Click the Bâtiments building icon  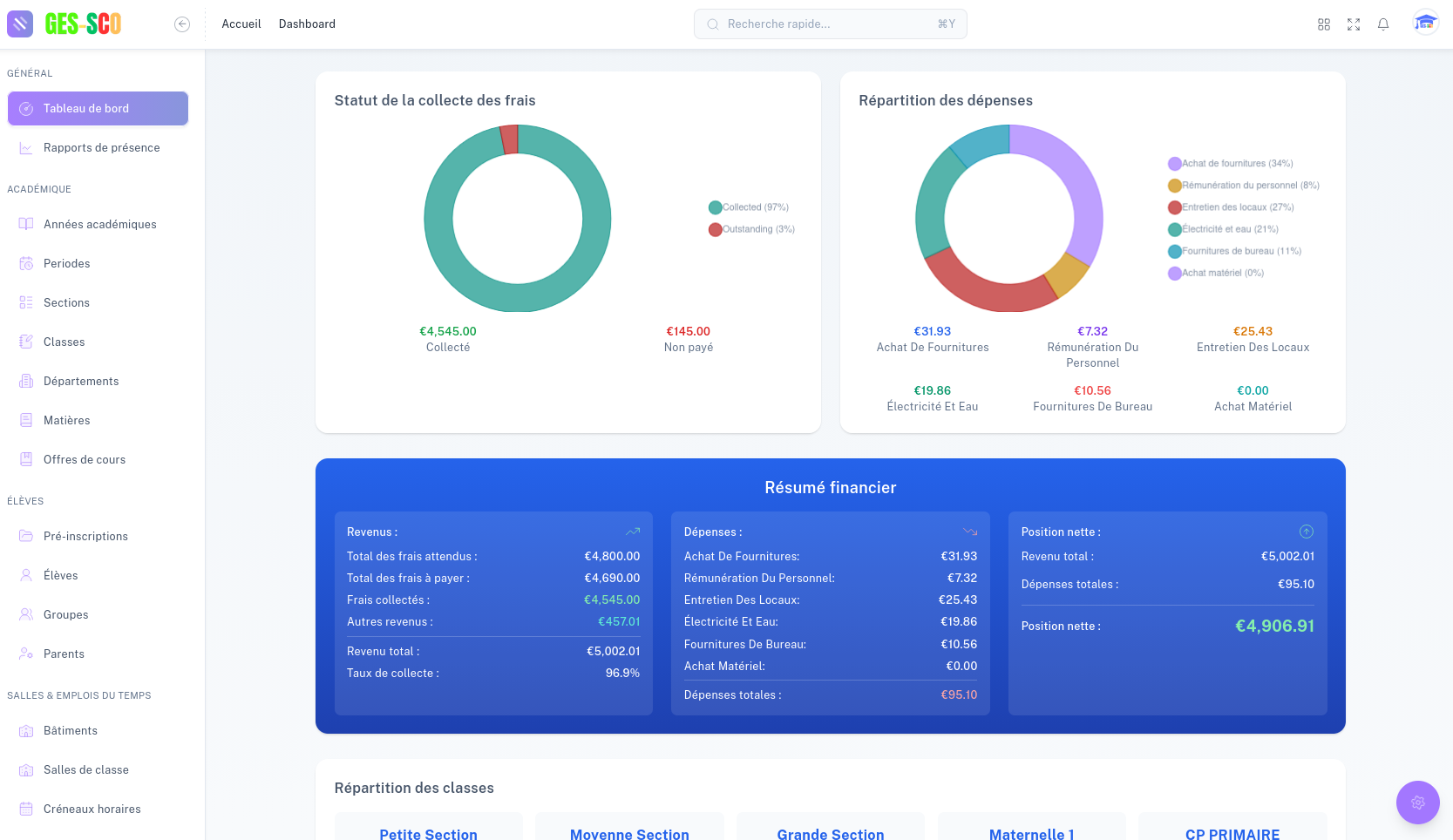(x=25, y=730)
